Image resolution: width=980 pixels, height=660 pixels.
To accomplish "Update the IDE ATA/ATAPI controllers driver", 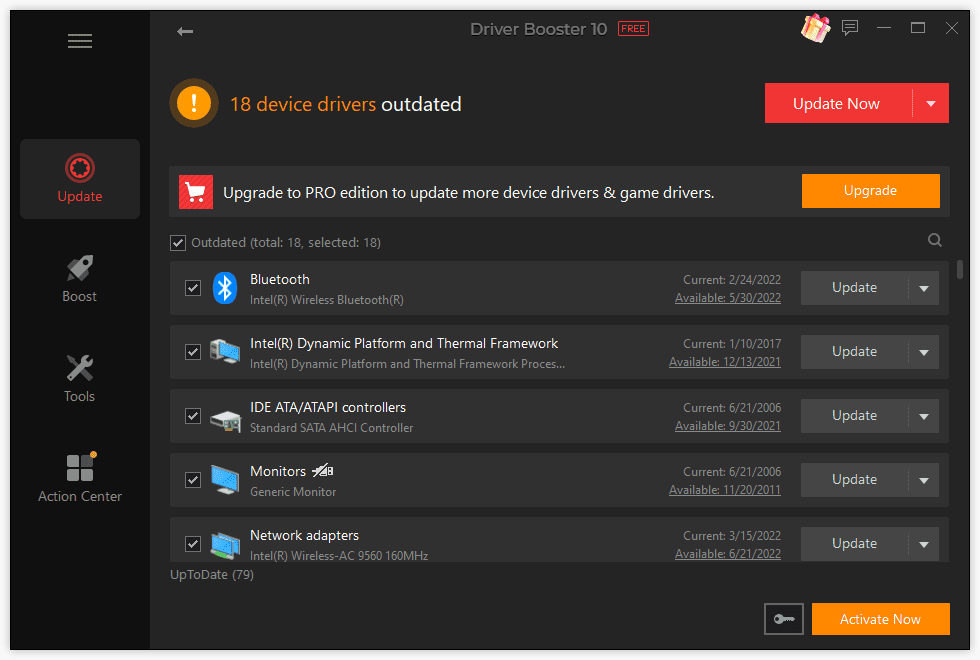I will 854,416.
